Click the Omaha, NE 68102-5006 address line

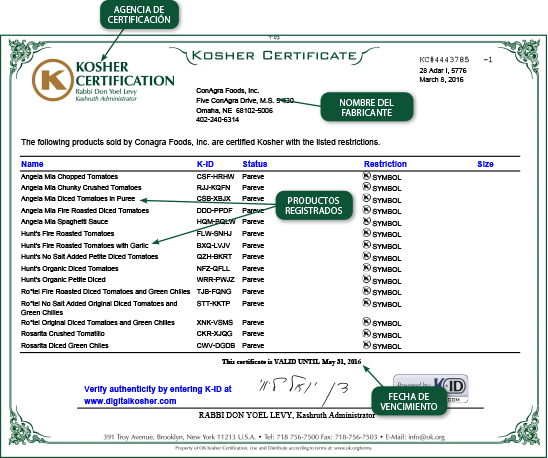(x=235, y=110)
